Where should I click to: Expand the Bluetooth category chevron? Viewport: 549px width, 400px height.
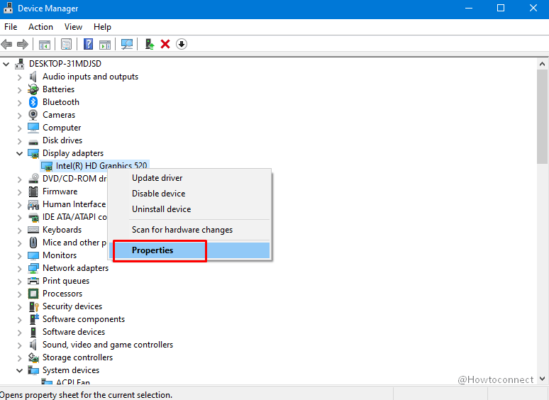[x=20, y=103]
